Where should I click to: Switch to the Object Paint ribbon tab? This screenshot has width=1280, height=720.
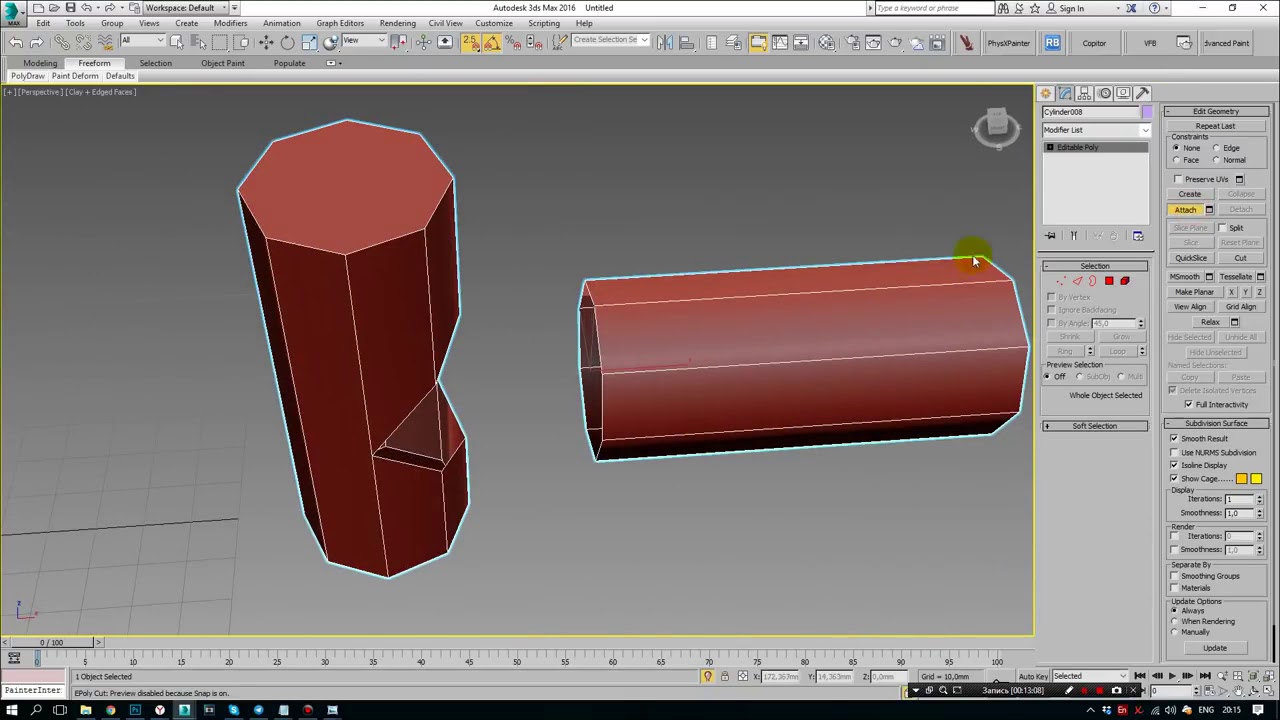(x=222, y=63)
